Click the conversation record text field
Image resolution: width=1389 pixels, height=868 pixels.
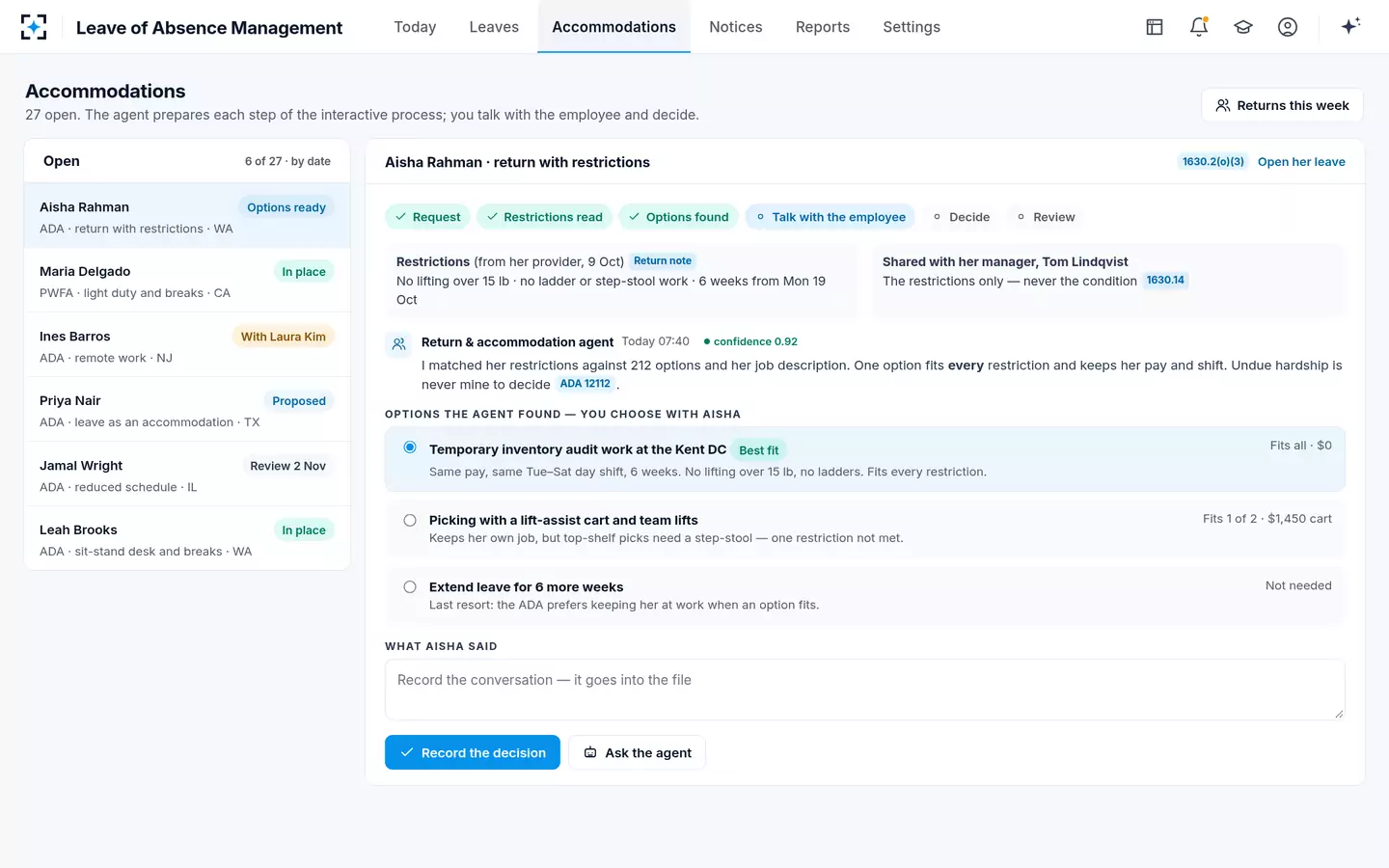coord(864,690)
